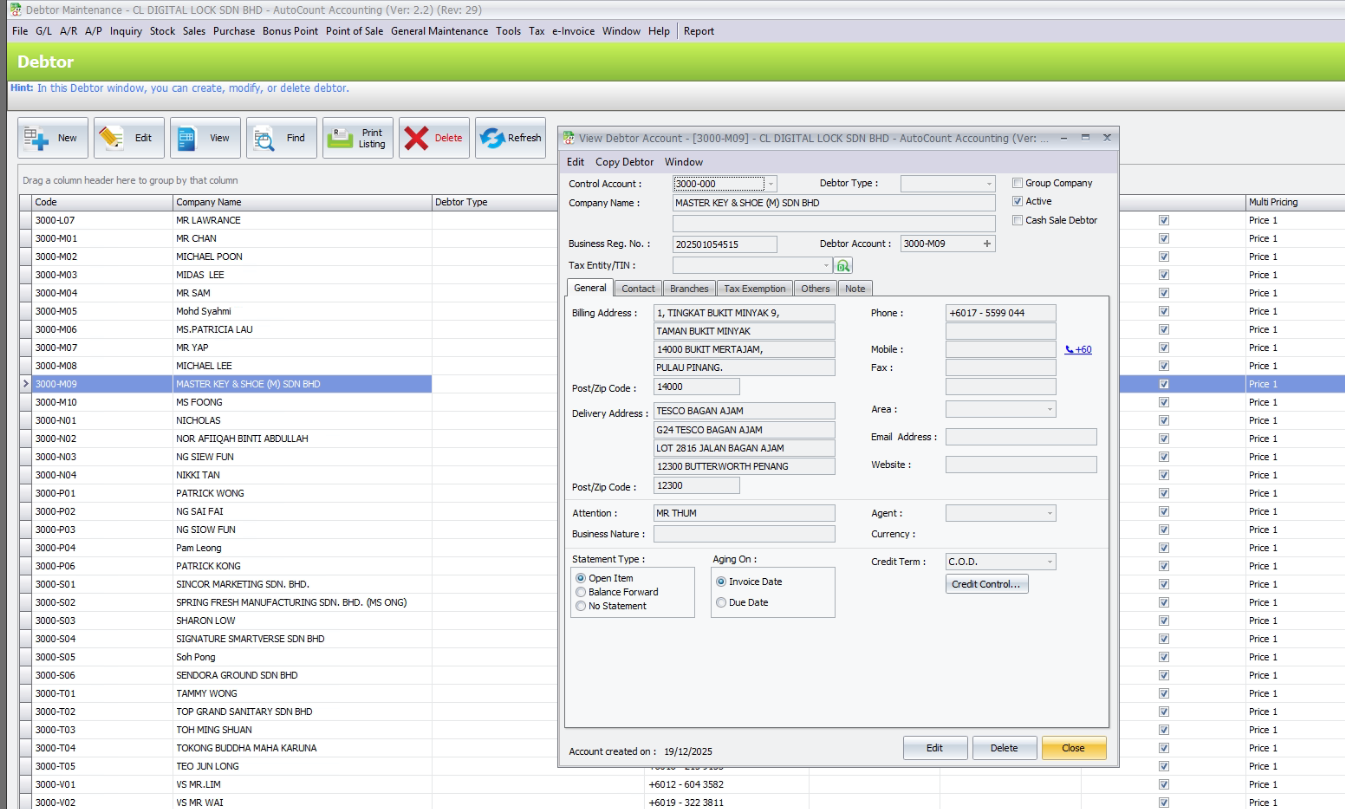Select the SINCOR MARKETING SDN. BHD. row
This screenshot has height=809, width=1345.
coord(682,584)
